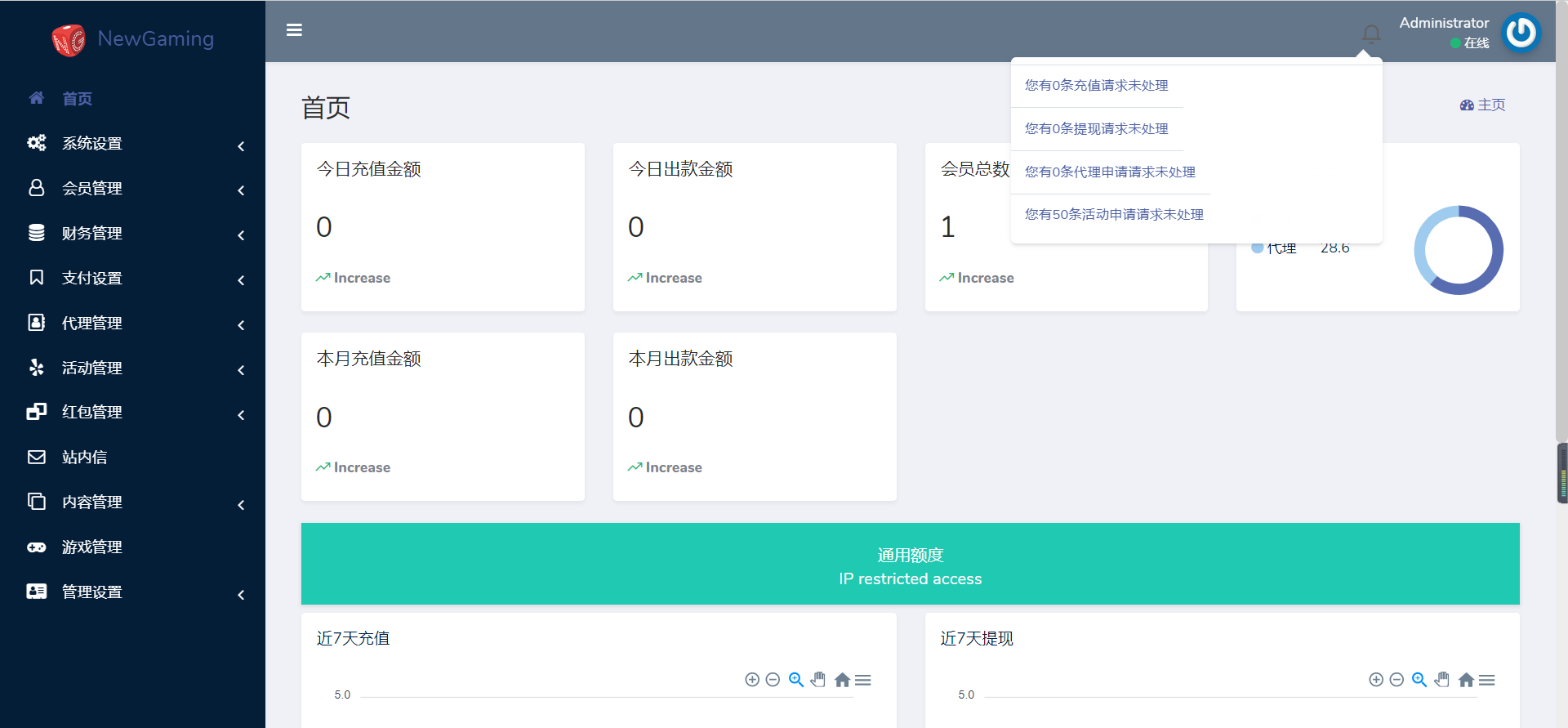Click the 主页 breadcrumb link

(1482, 105)
